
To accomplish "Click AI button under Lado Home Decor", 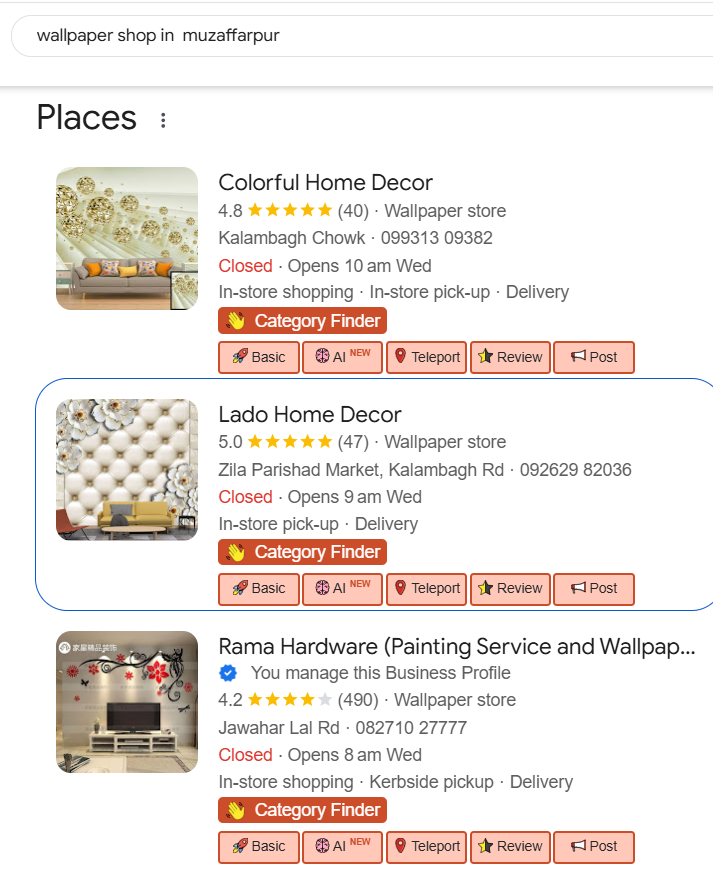I will [342, 588].
